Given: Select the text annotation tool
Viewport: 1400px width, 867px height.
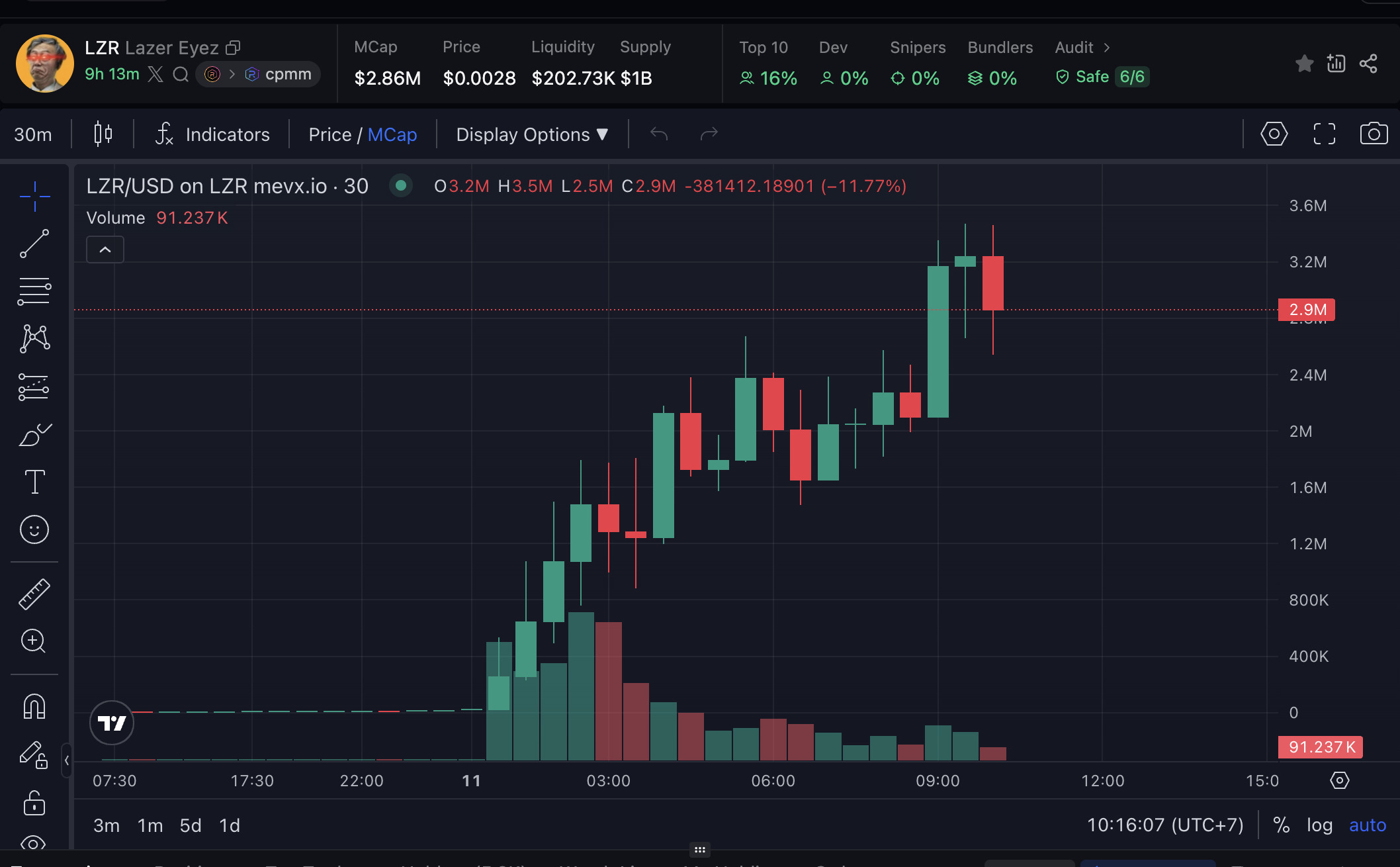Looking at the screenshot, I should 34,482.
